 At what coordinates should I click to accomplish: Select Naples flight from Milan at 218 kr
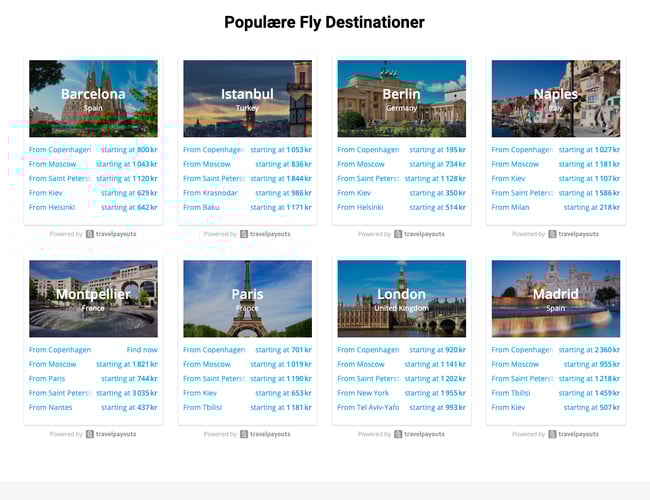click(555, 207)
